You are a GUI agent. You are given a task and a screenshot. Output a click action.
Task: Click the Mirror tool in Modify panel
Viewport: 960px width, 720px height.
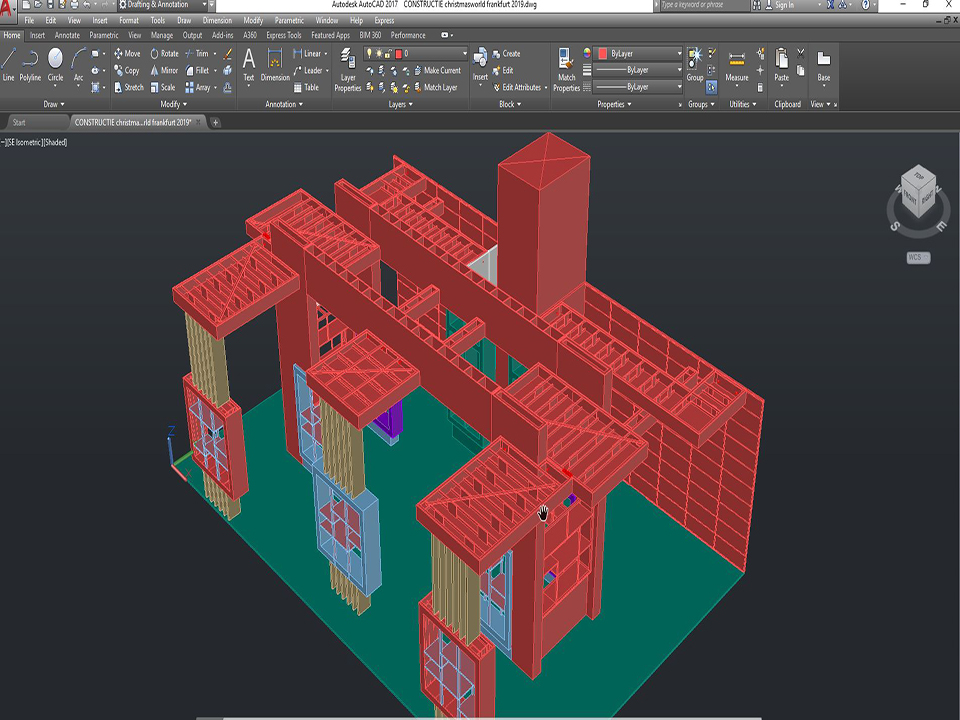pos(164,71)
